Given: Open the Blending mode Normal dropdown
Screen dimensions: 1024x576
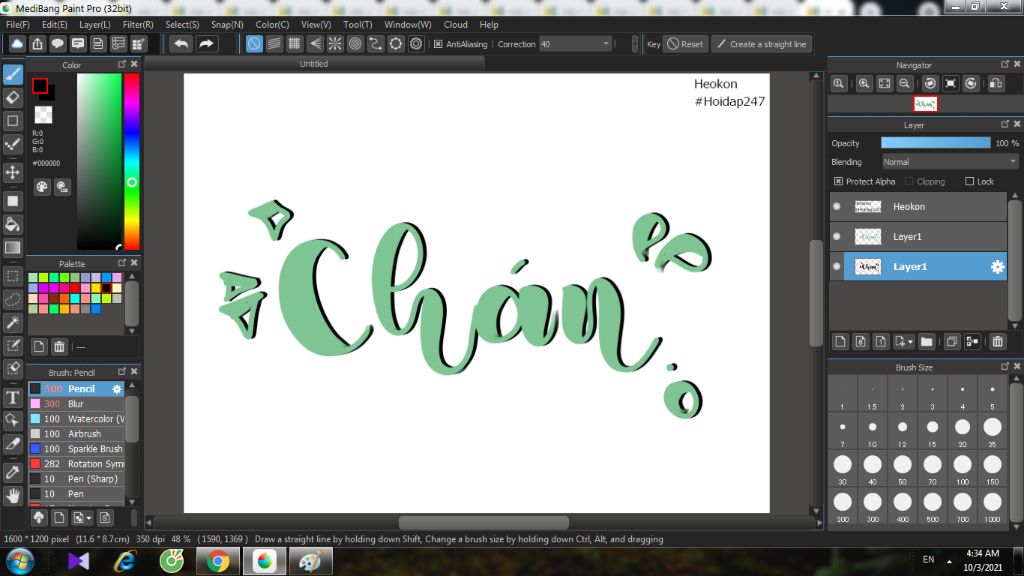Looking at the screenshot, I should [x=949, y=162].
